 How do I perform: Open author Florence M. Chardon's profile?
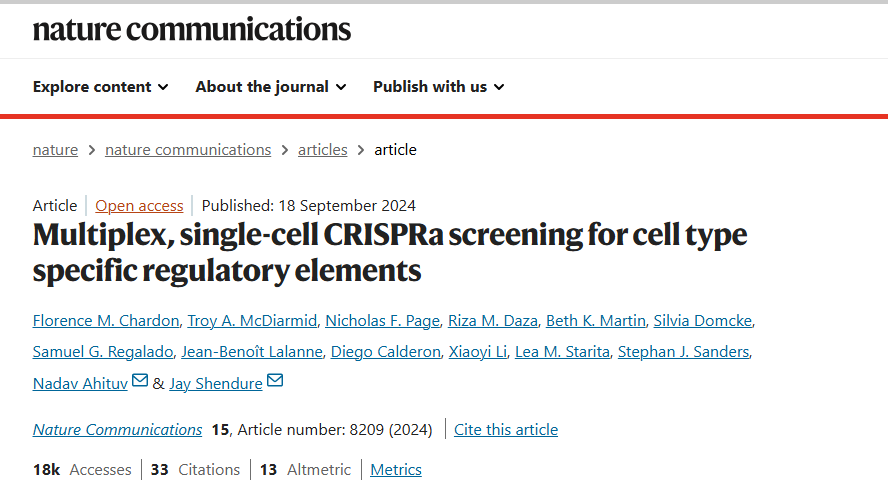click(106, 320)
